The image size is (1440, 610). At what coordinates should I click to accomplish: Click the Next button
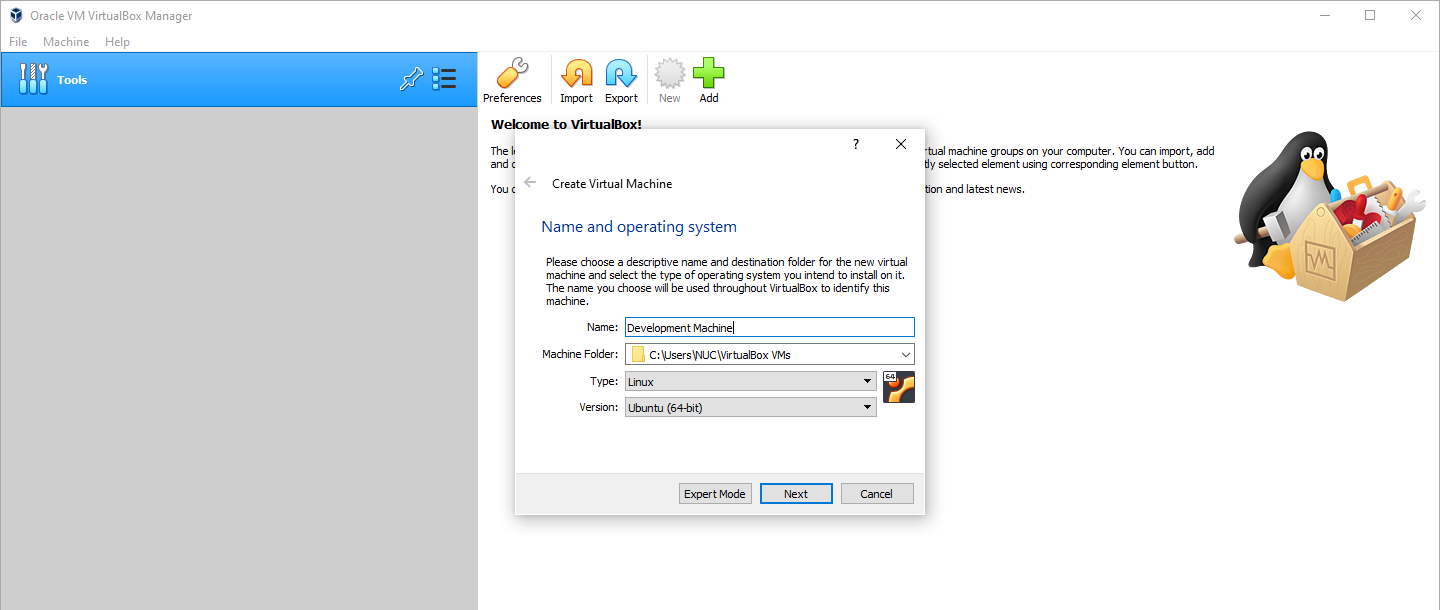796,494
